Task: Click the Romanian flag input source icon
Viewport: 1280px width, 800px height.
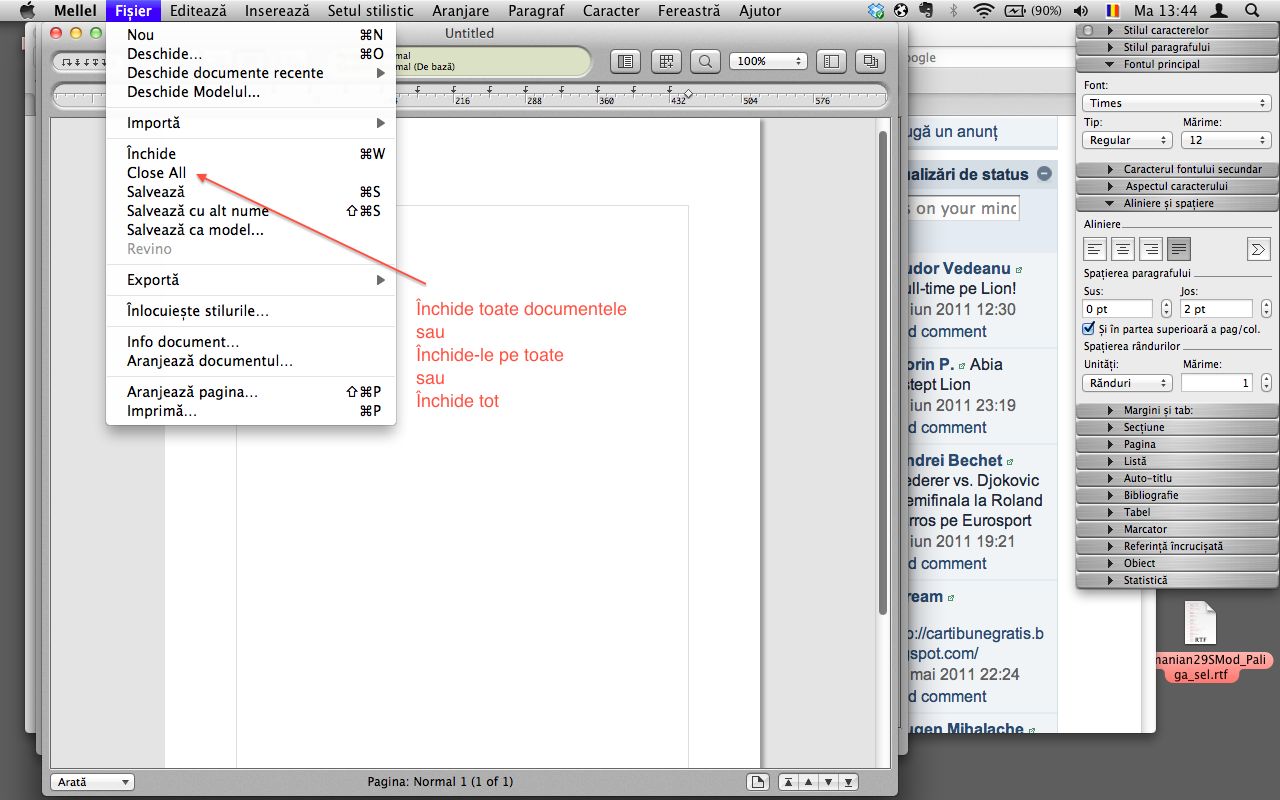Action: coord(1113,11)
